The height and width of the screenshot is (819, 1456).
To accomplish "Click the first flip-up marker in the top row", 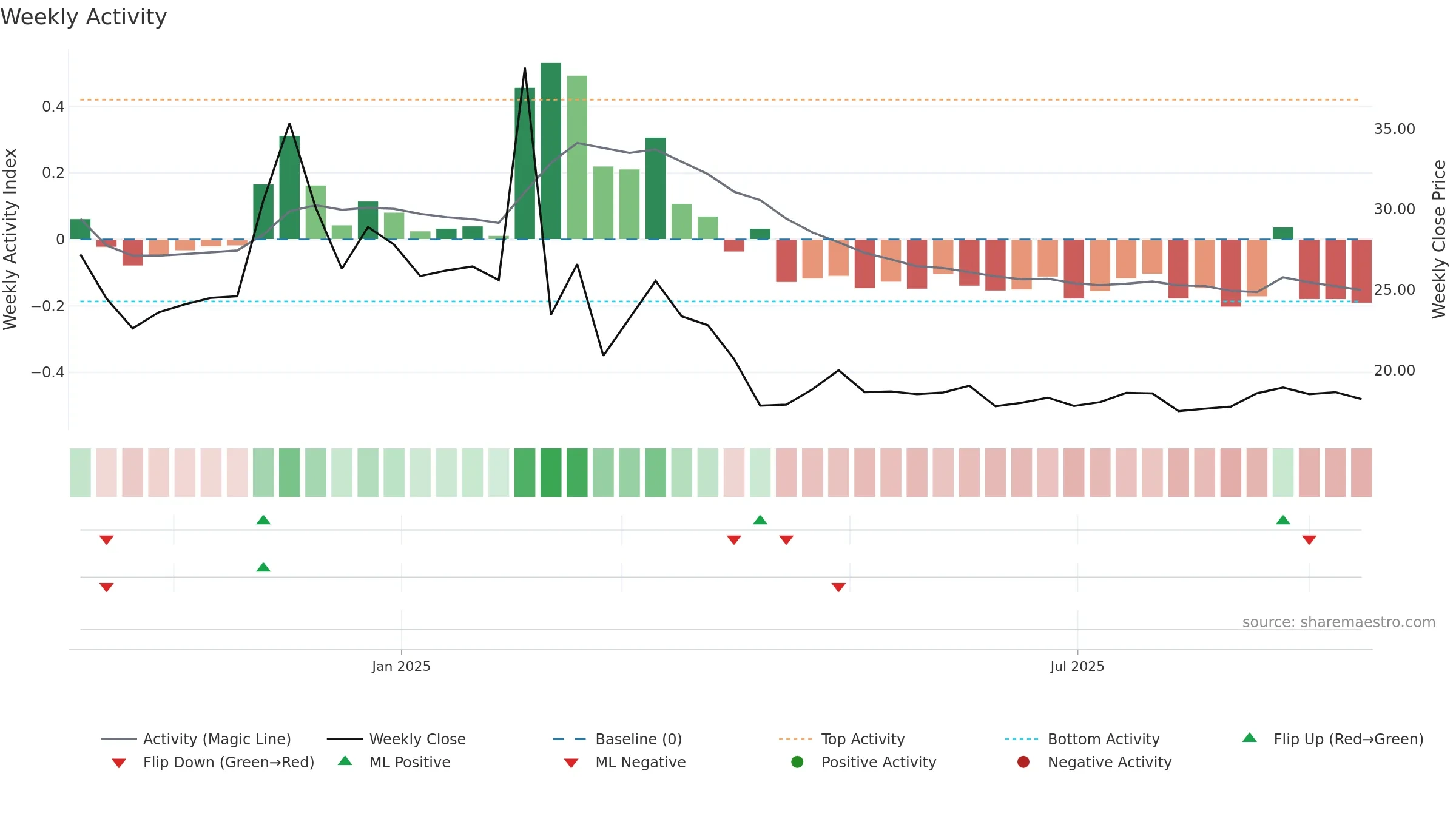I will [x=263, y=520].
